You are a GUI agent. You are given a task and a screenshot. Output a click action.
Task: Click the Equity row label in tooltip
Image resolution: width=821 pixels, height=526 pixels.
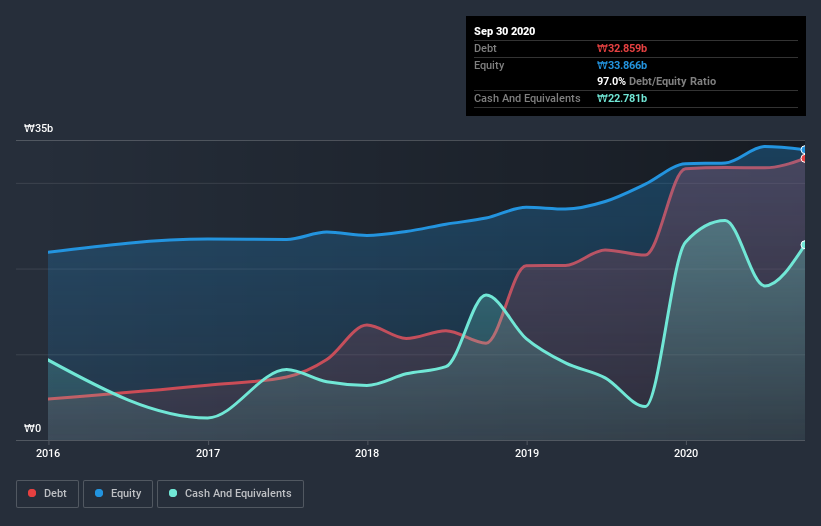[489, 65]
